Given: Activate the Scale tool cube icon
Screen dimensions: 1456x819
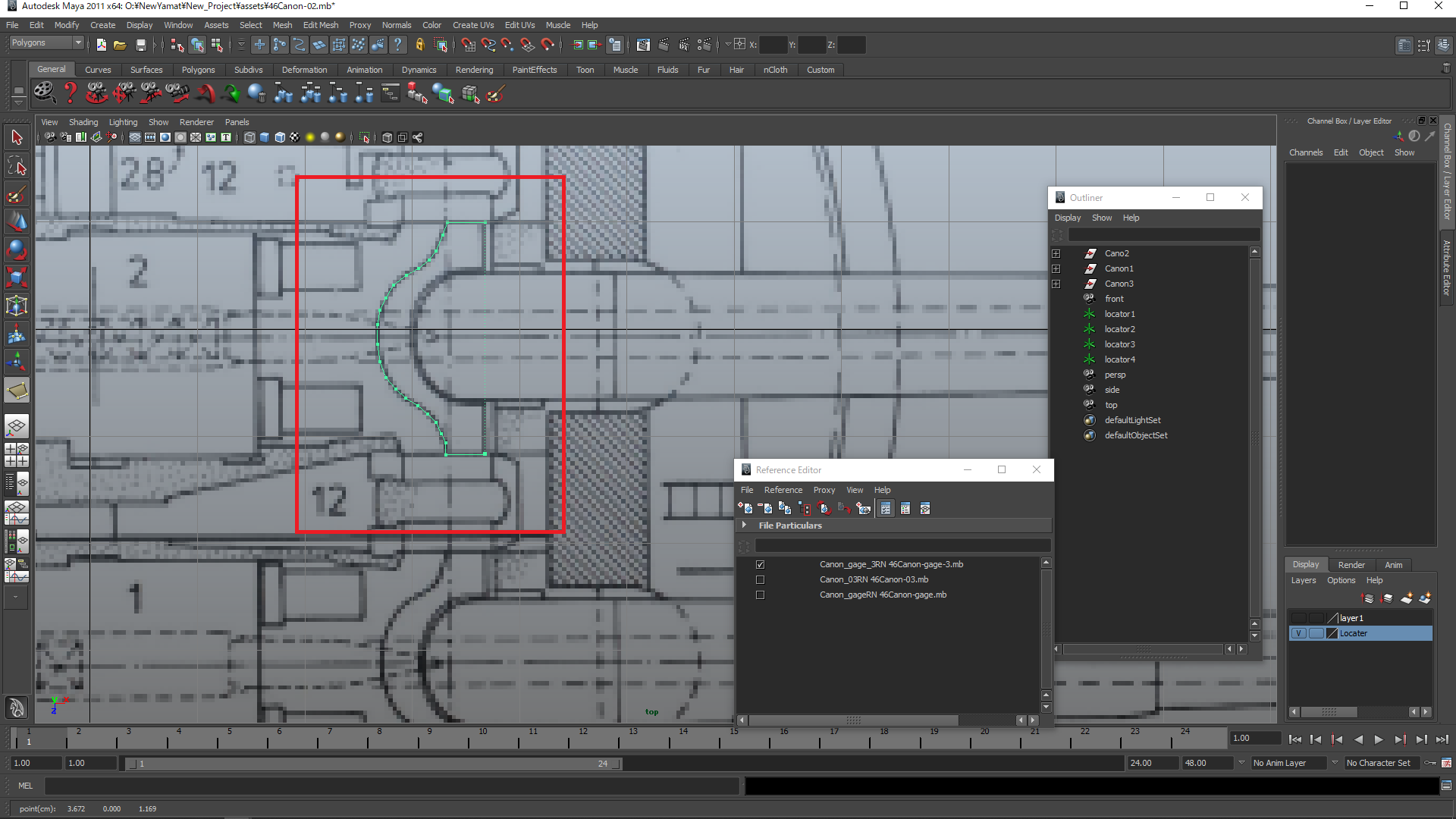Looking at the screenshot, I should 17,277.
